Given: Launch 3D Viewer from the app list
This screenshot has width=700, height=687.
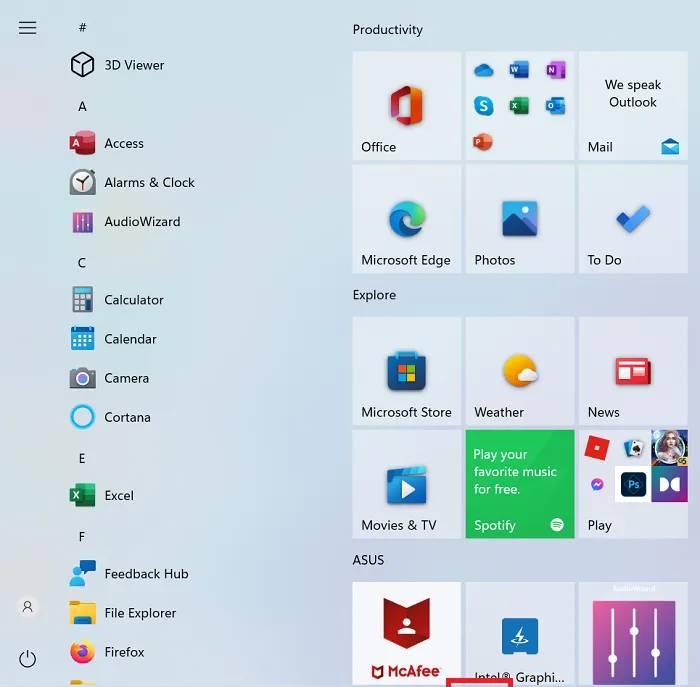Looking at the screenshot, I should coord(117,65).
